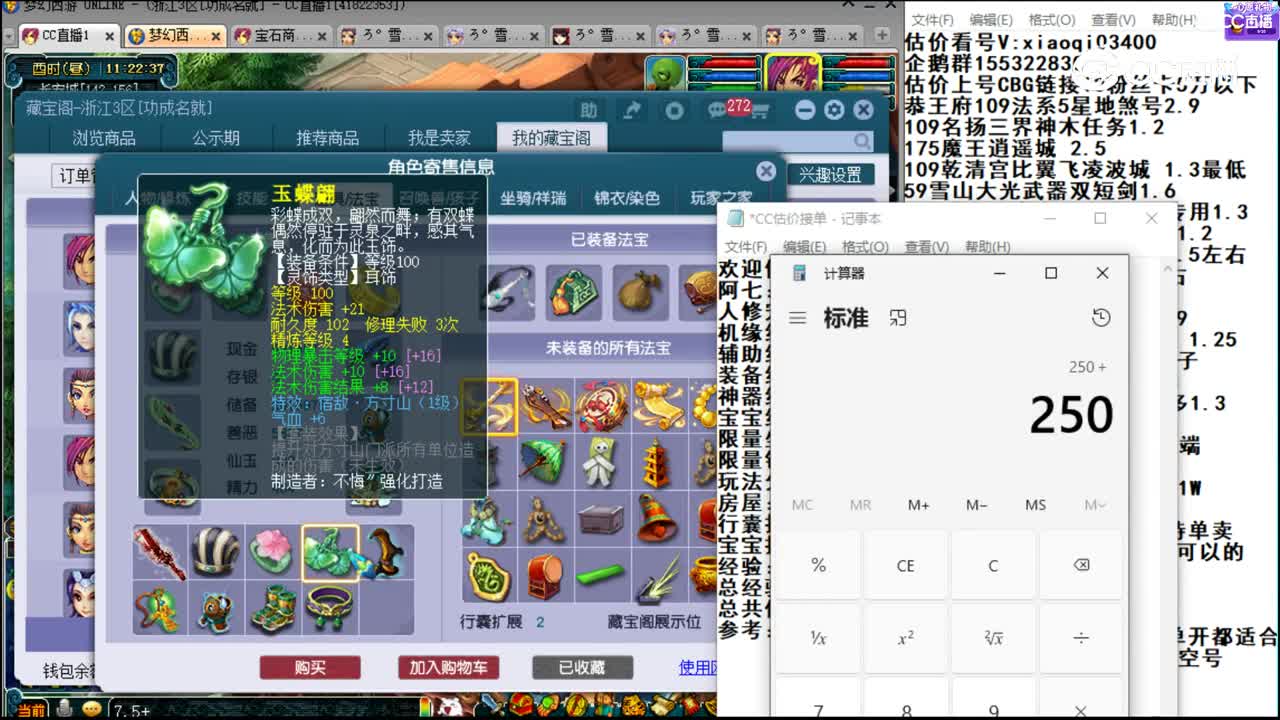This screenshot has height=720, width=1280.
Task: Click the calculator divide key
Action: 1080,637
